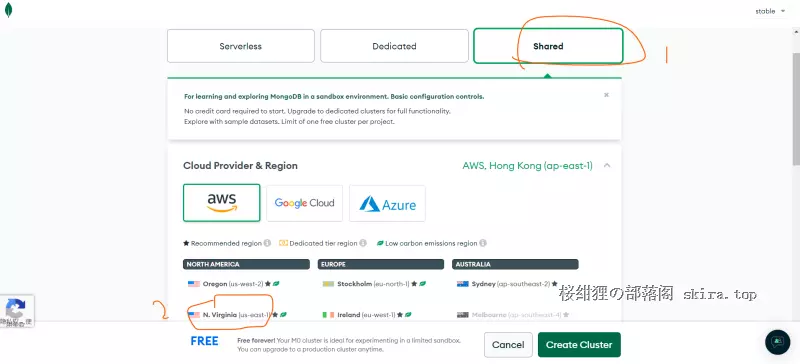800x364 pixels.
Task: Click info icon beside Recommended region
Action: [267, 244]
